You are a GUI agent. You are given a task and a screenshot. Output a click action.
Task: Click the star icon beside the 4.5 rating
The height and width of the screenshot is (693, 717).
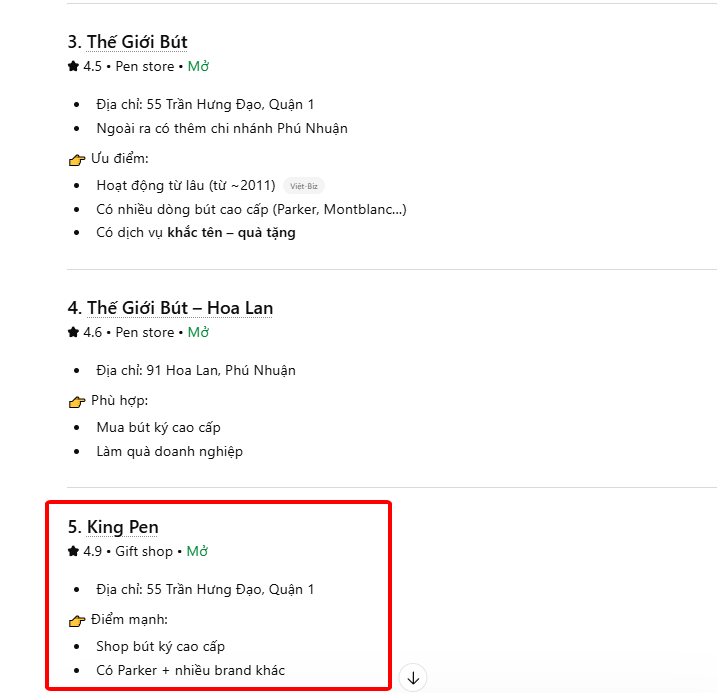pyautogui.click(x=73, y=66)
